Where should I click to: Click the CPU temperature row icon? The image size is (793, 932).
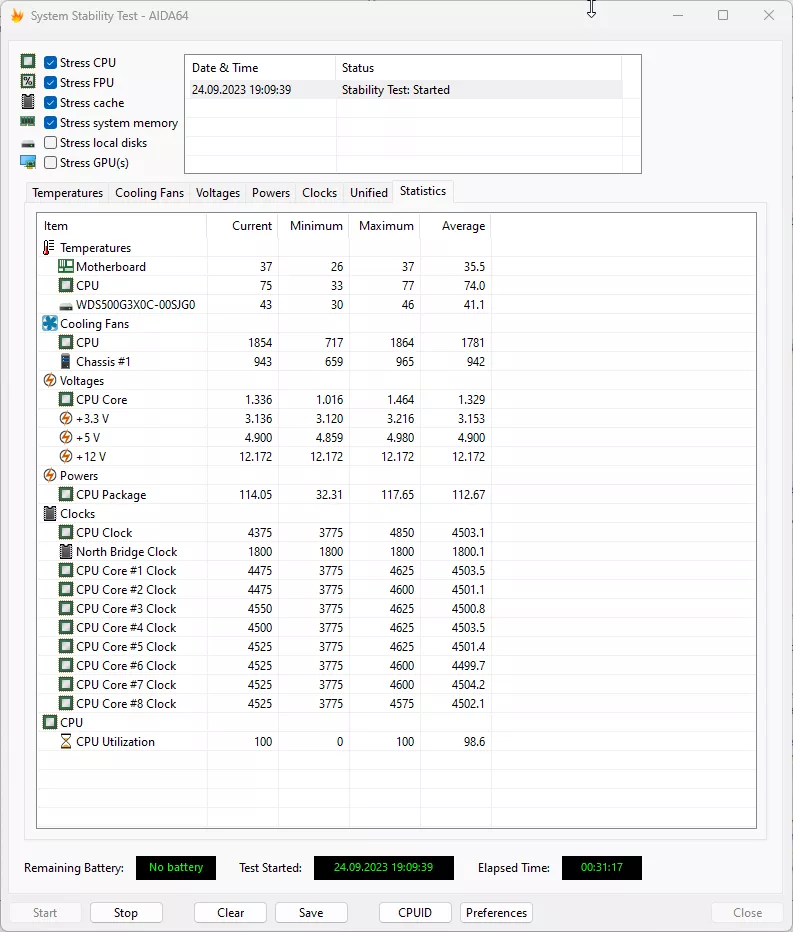66,285
